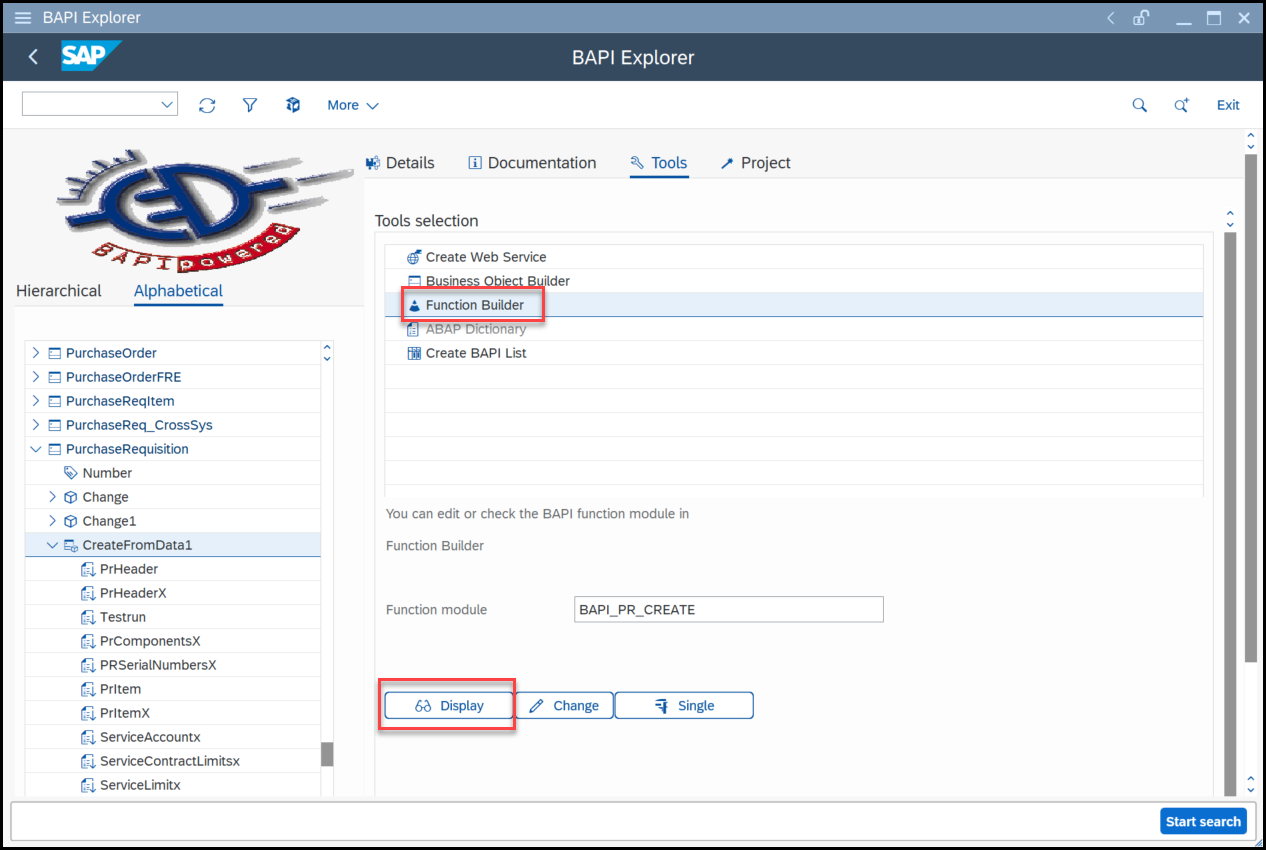Collapse the PurchaseRequisition node
Viewport: 1266px width, 850px height.
pos(36,449)
